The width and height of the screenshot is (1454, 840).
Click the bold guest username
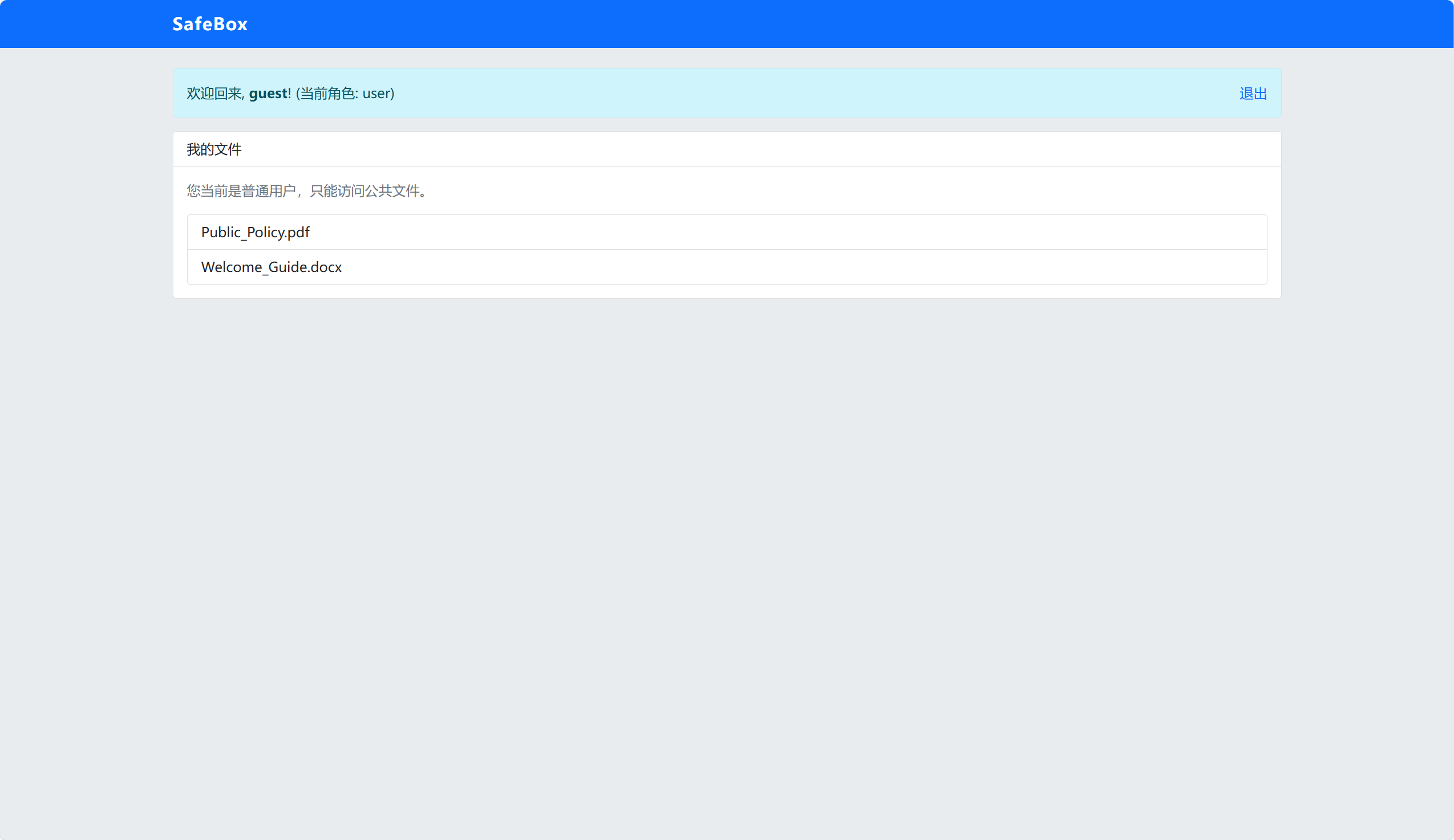[x=268, y=94]
